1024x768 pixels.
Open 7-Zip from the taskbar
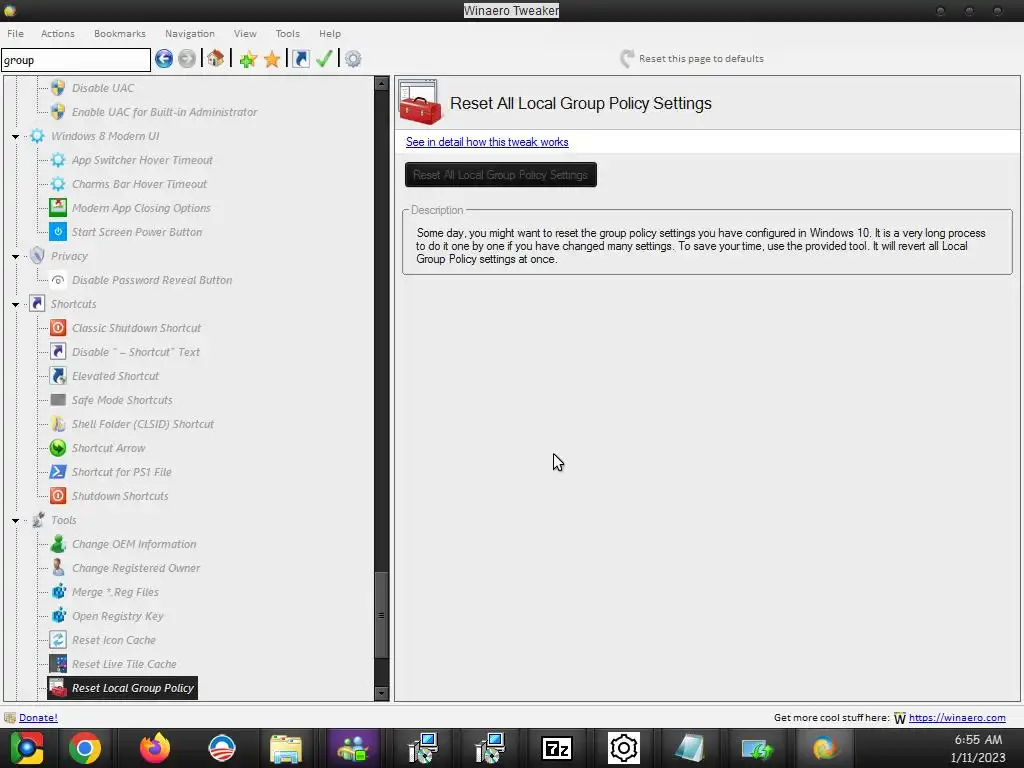coord(557,748)
